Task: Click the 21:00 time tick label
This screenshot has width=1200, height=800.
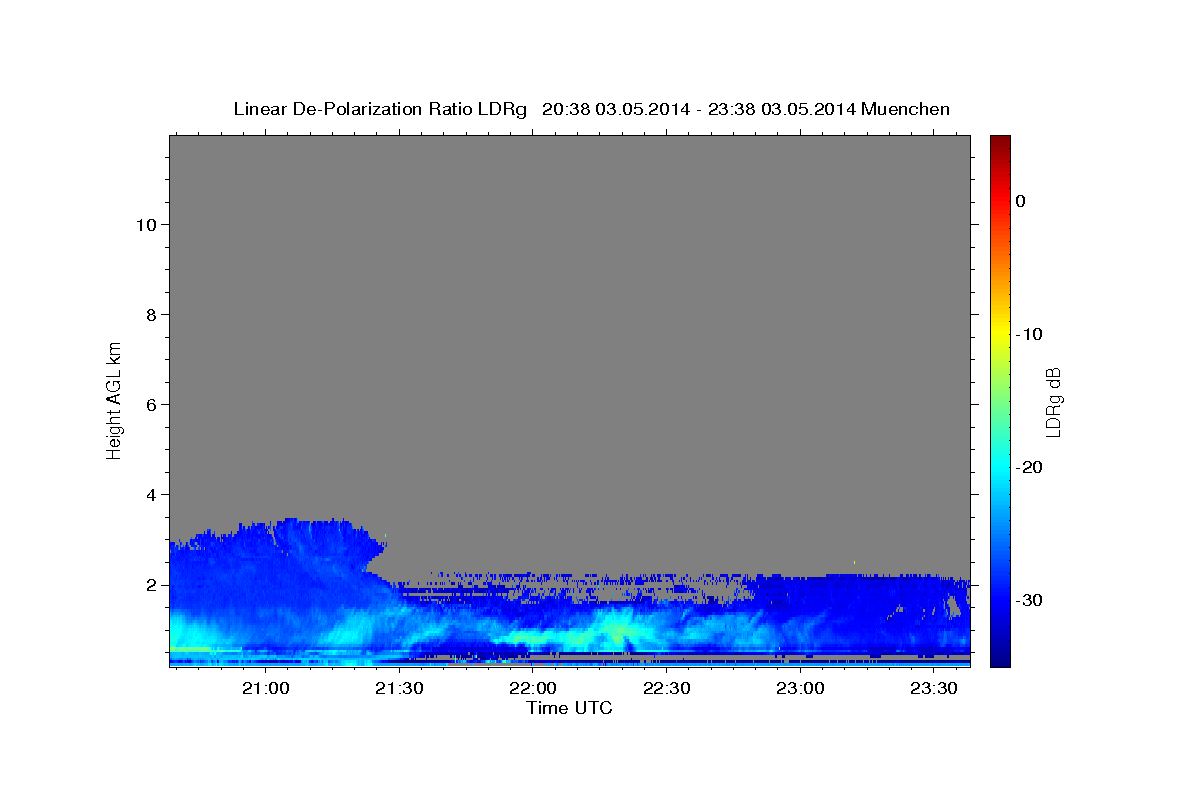Action: tap(265, 688)
